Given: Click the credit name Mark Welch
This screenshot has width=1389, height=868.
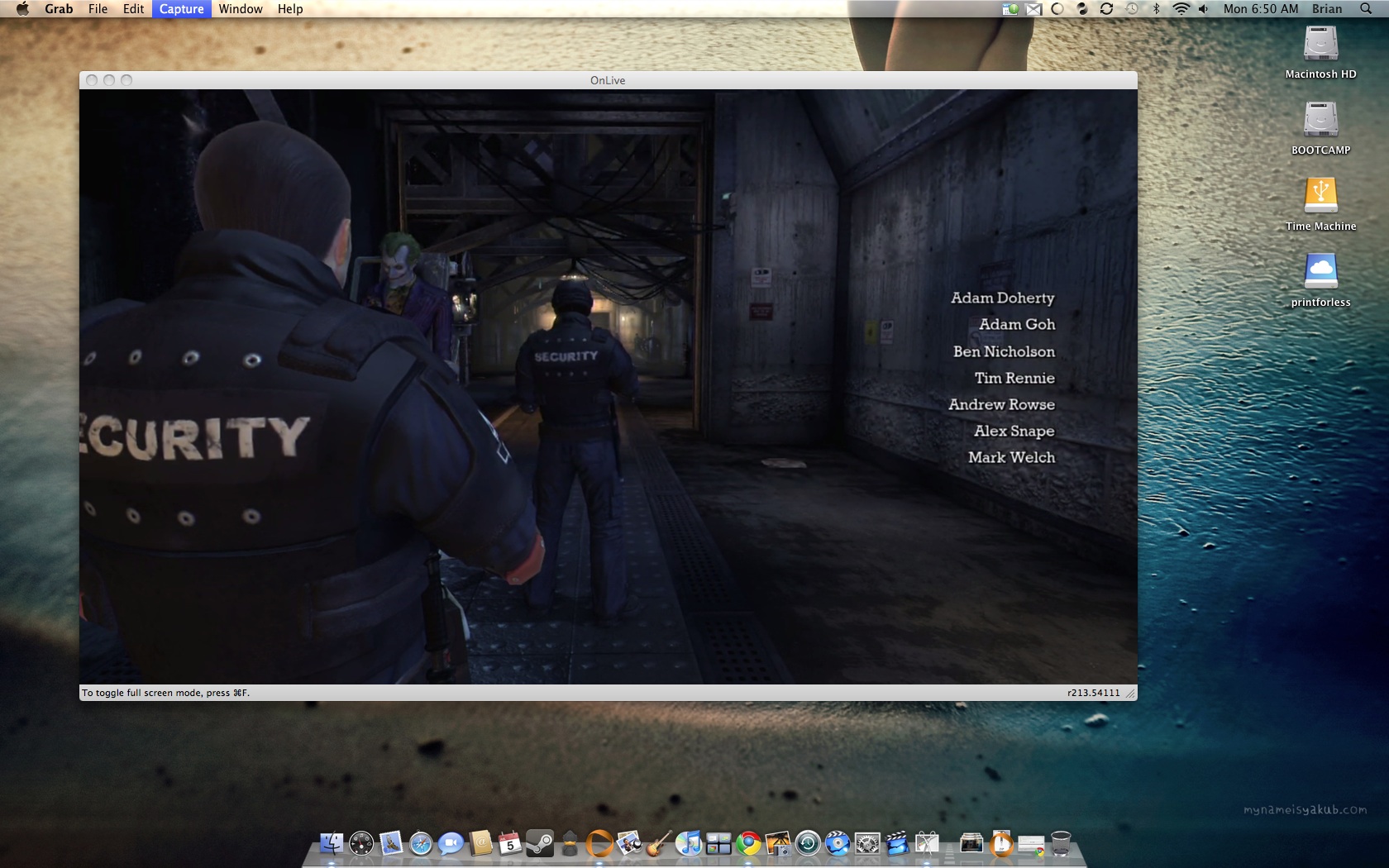Looking at the screenshot, I should pyautogui.click(x=1011, y=457).
